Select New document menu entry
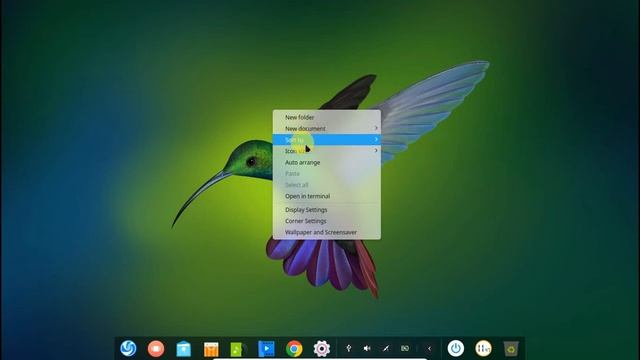The width and height of the screenshot is (640, 360). click(327, 128)
